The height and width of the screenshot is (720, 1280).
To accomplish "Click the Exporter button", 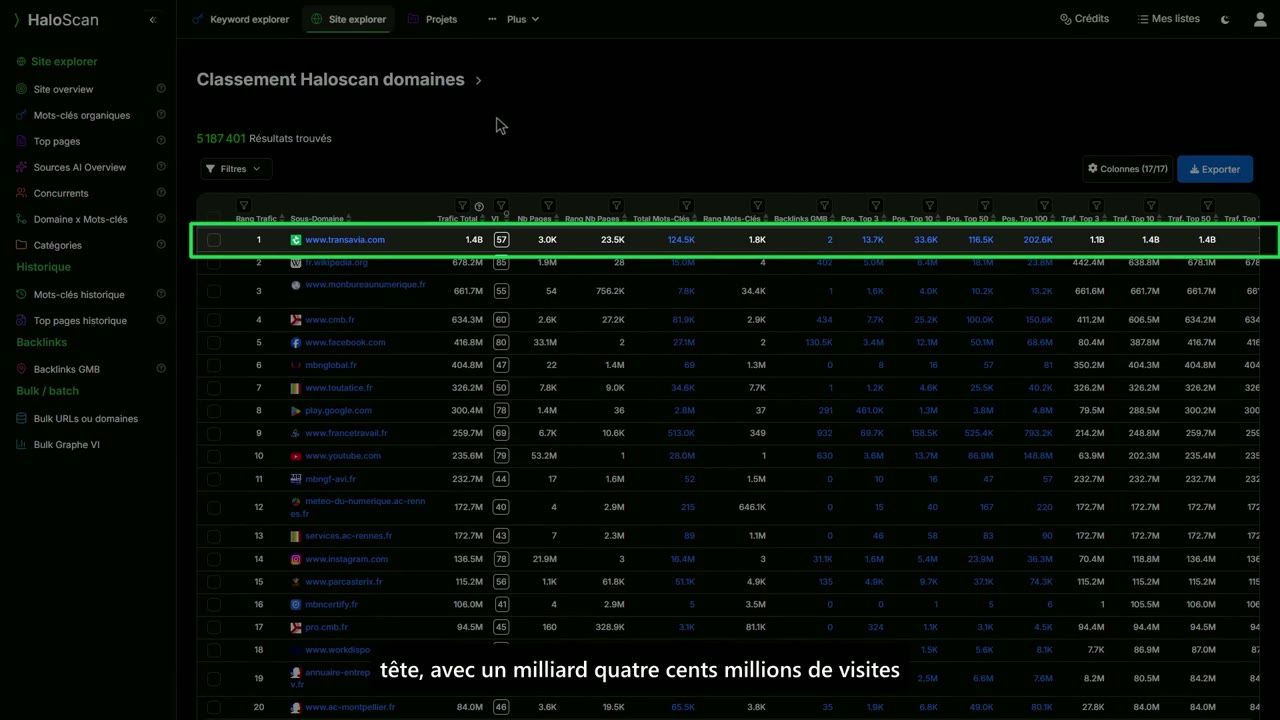I will pyautogui.click(x=1215, y=169).
